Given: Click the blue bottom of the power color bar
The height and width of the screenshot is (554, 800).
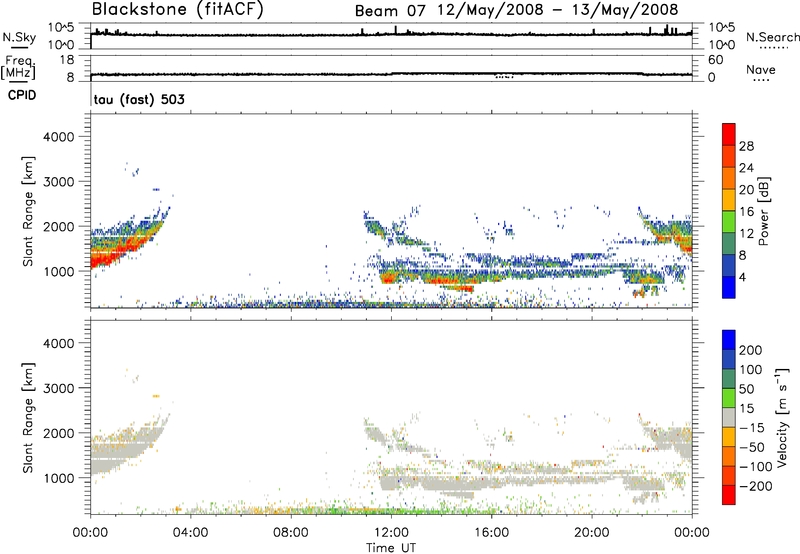Looking at the screenshot, I should (x=729, y=287).
